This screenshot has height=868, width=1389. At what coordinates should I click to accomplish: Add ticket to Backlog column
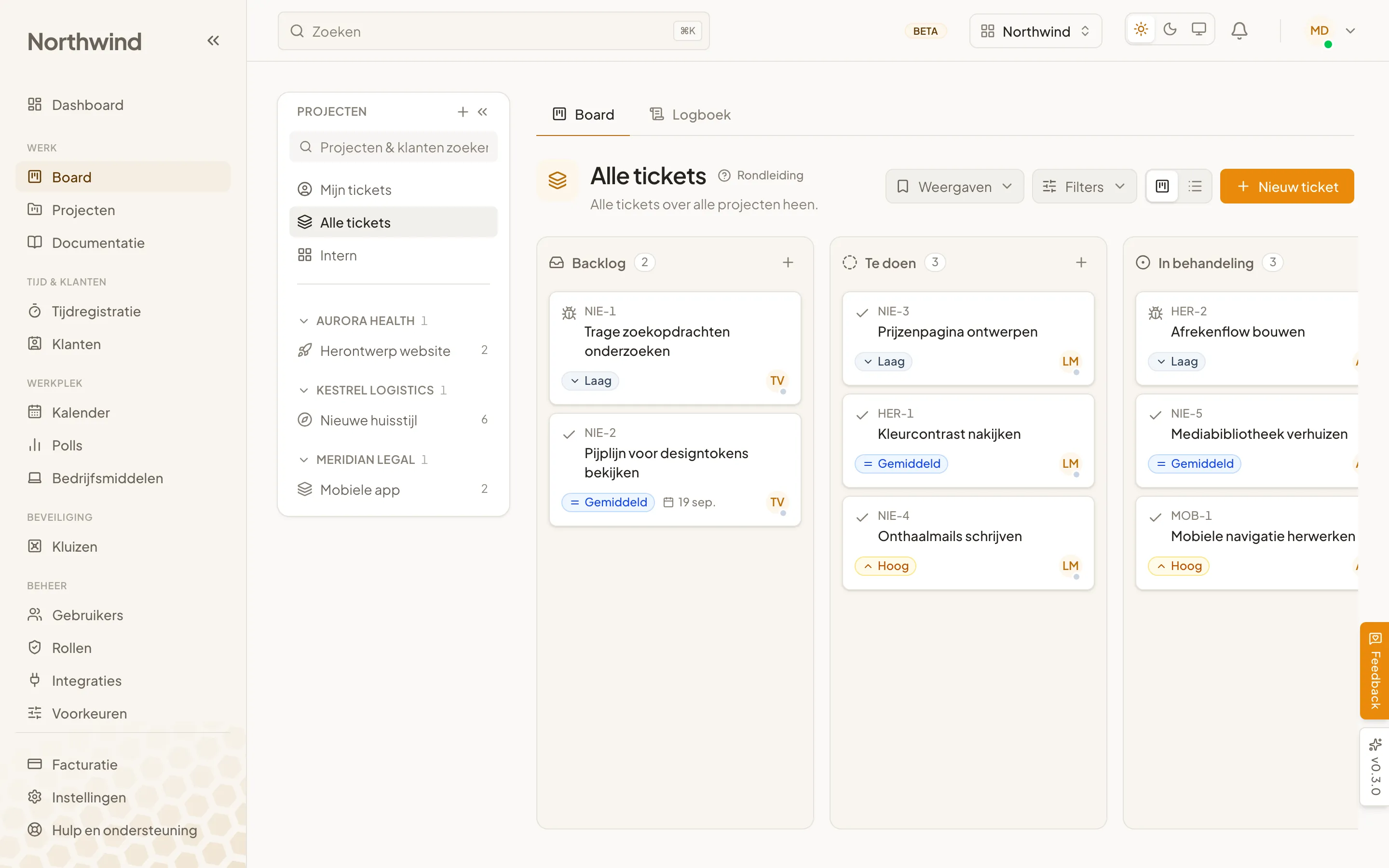(x=788, y=262)
